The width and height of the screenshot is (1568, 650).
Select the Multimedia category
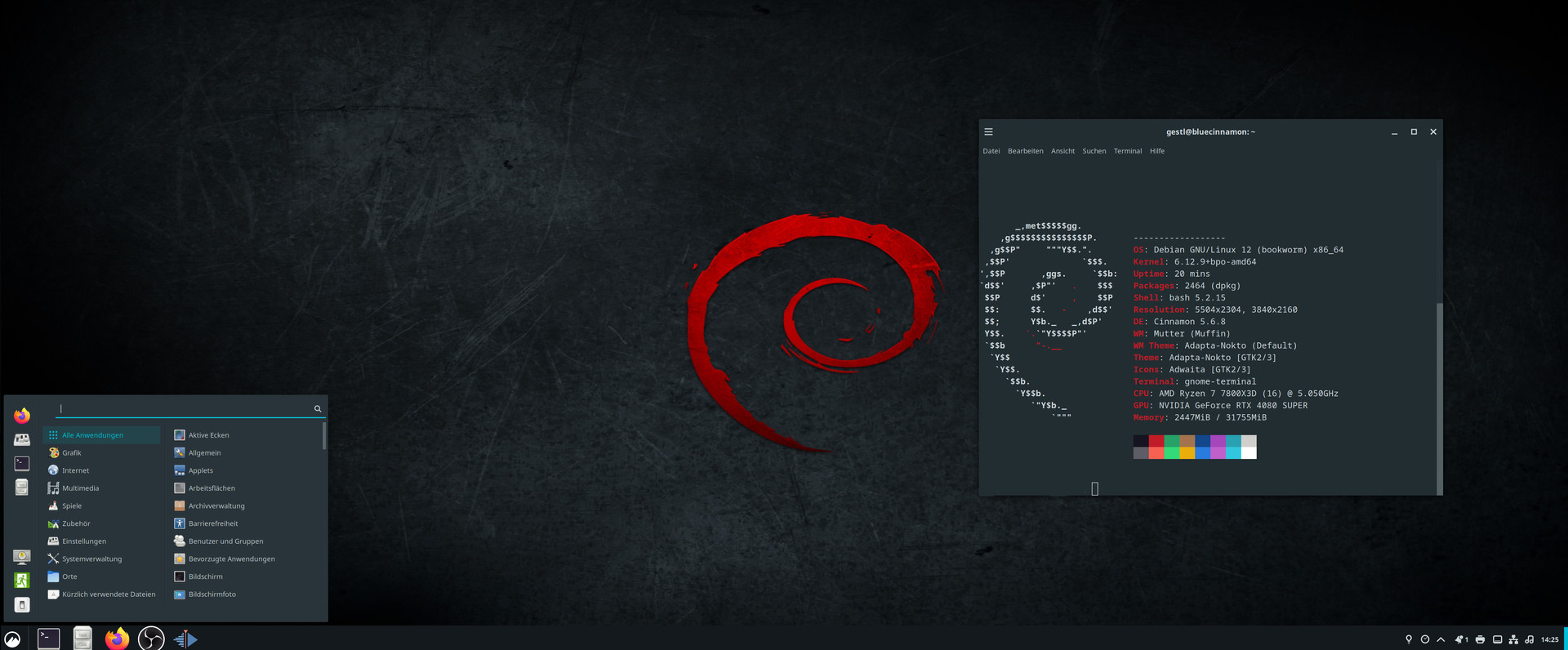point(80,488)
